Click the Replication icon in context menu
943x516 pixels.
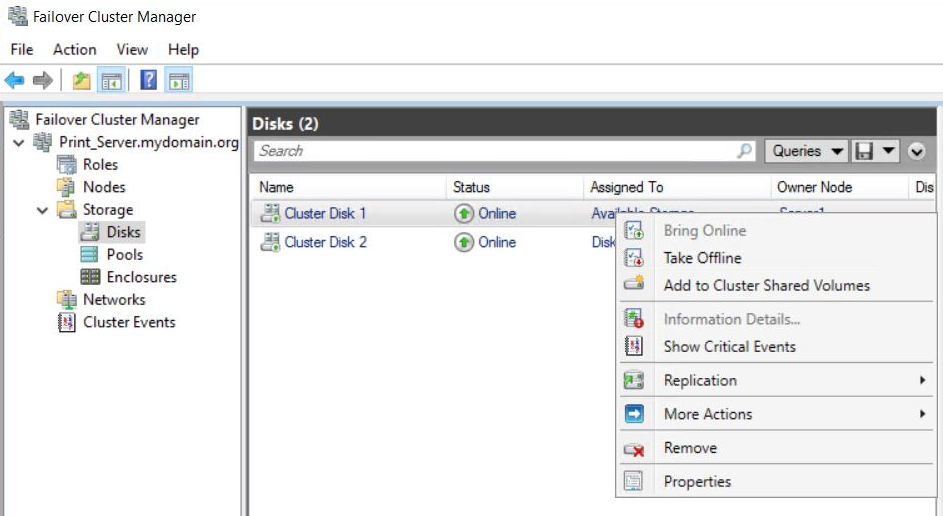click(x=634, y=380)
